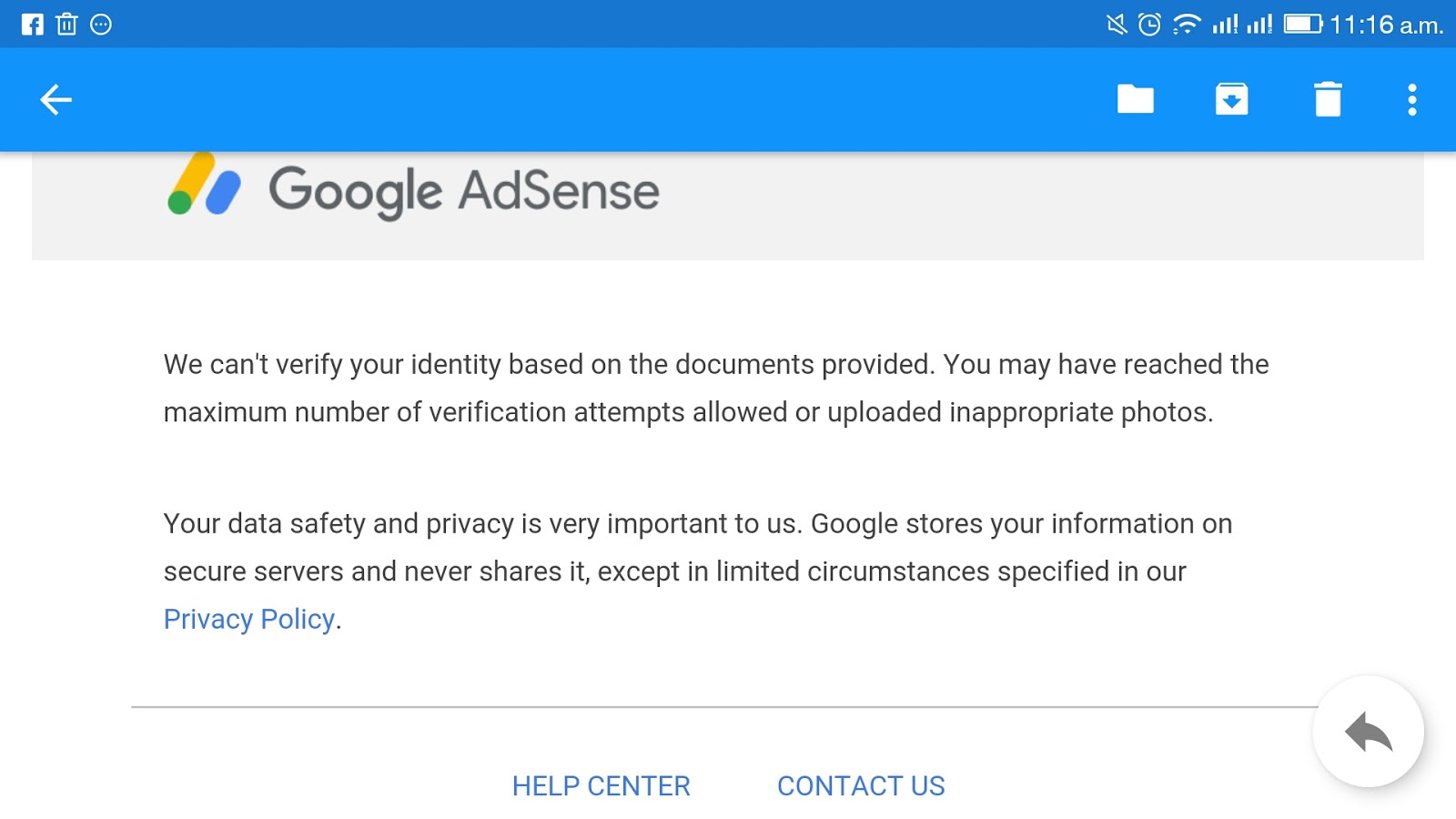
Task: Tap the identity verification message paragraph
Action: (716, 389)
